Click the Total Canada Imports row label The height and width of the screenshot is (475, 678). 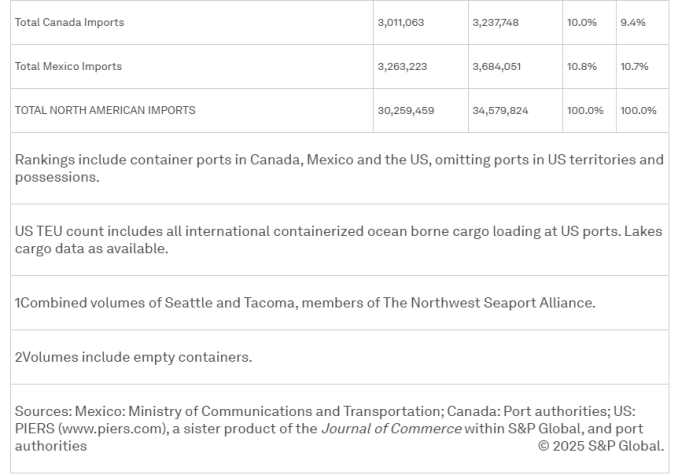point(69,22)
